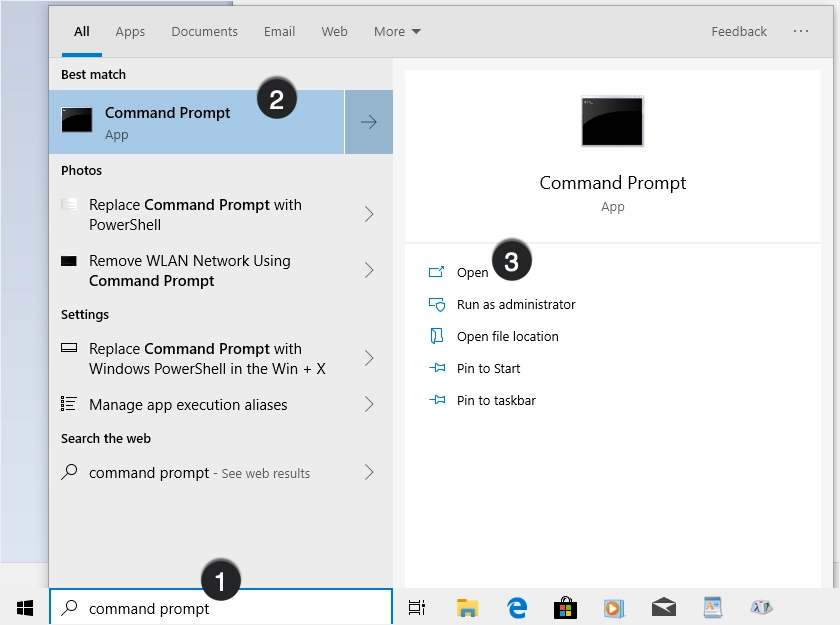The width and height of the screenshot is (840, 625).
Task: Choose Run as administrator
Action: tap(515, 304)
